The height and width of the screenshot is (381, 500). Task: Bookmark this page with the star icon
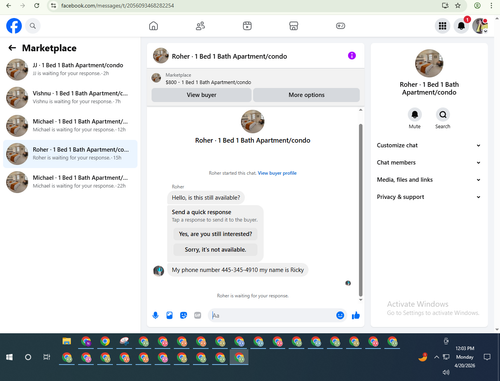pos(458,6)
